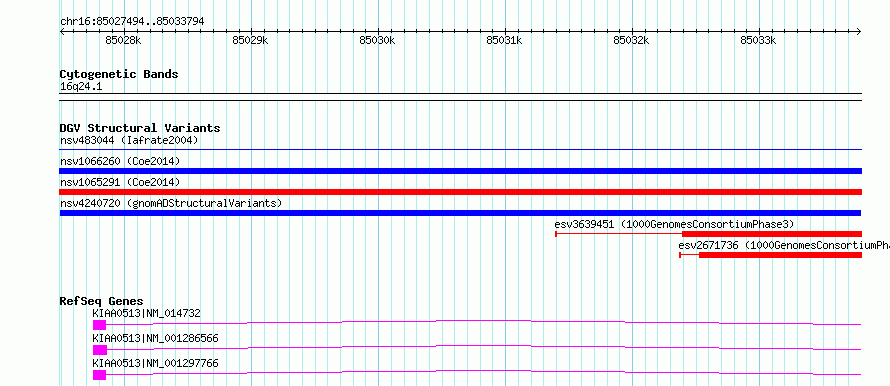Collapse the RefSeq Genes track heading
This screenshot has width=890, height=386.
(102, 301)
